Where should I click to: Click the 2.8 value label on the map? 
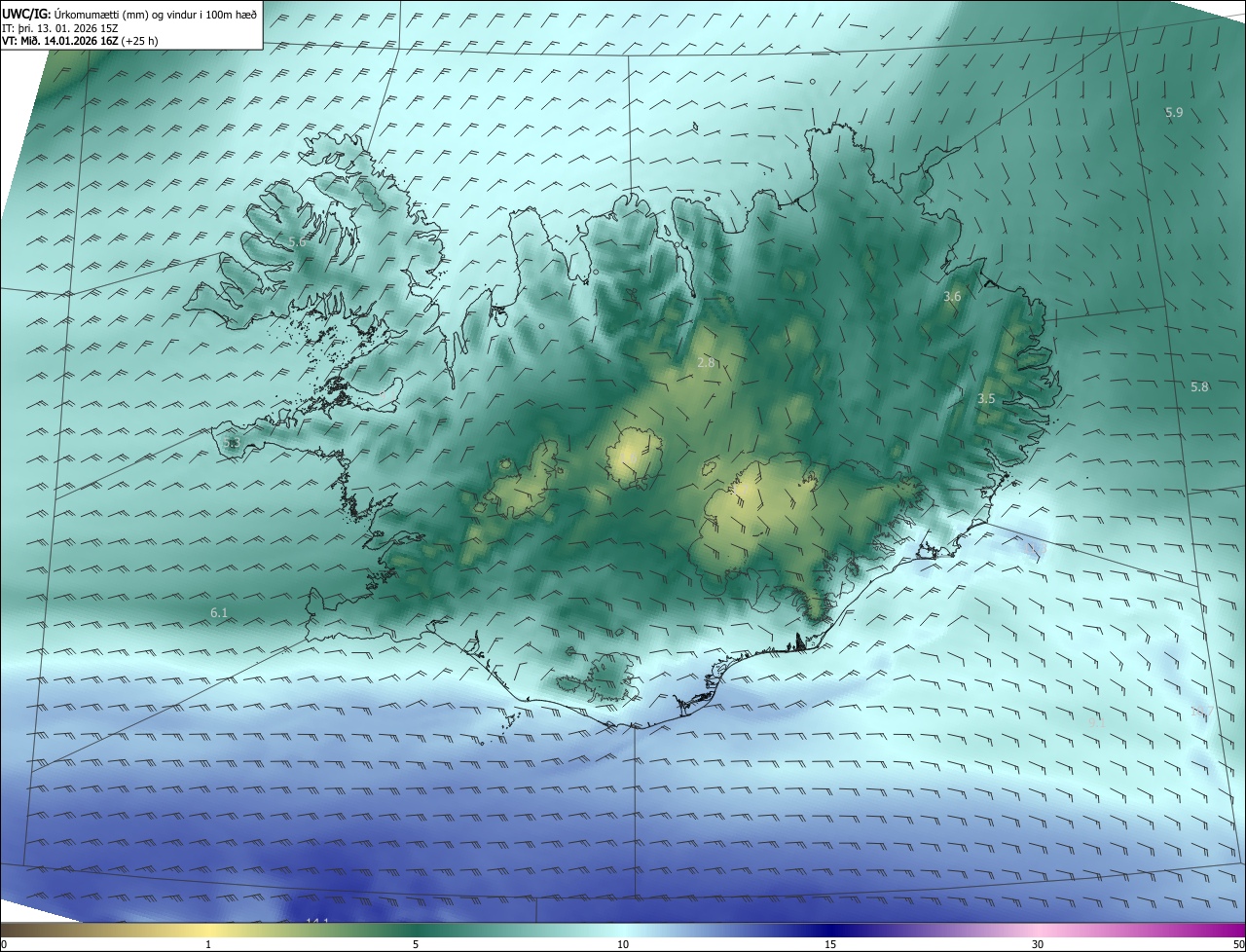707,363
